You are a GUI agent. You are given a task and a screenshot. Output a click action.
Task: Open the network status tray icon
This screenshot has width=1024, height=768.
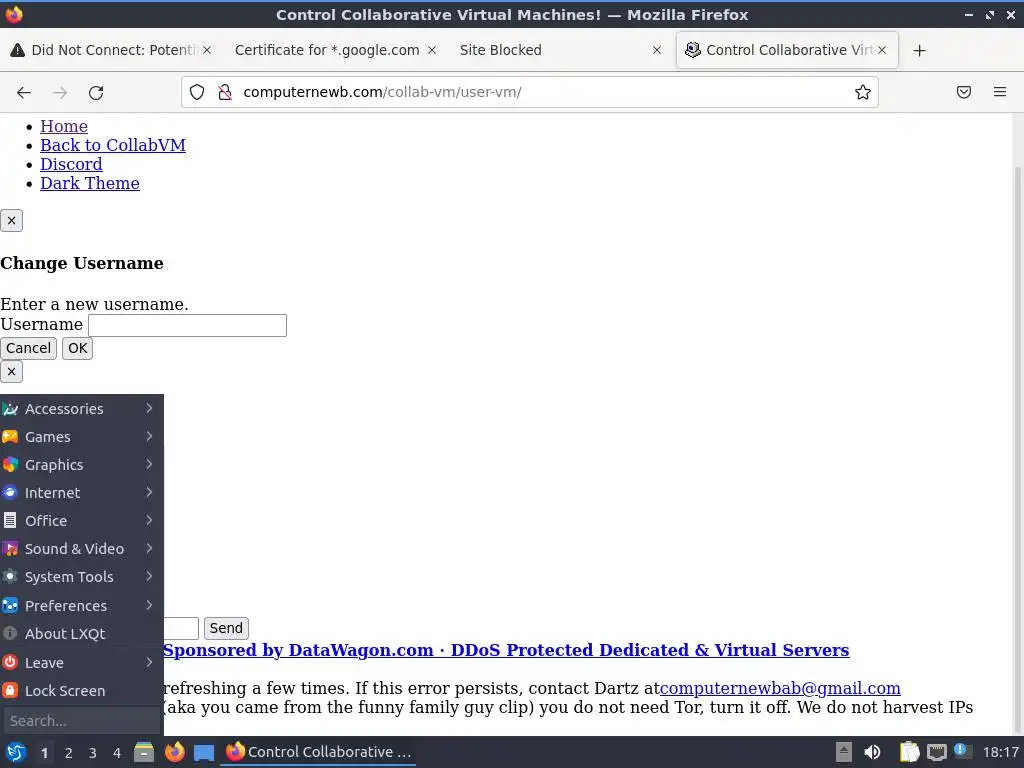coord(936,752)
